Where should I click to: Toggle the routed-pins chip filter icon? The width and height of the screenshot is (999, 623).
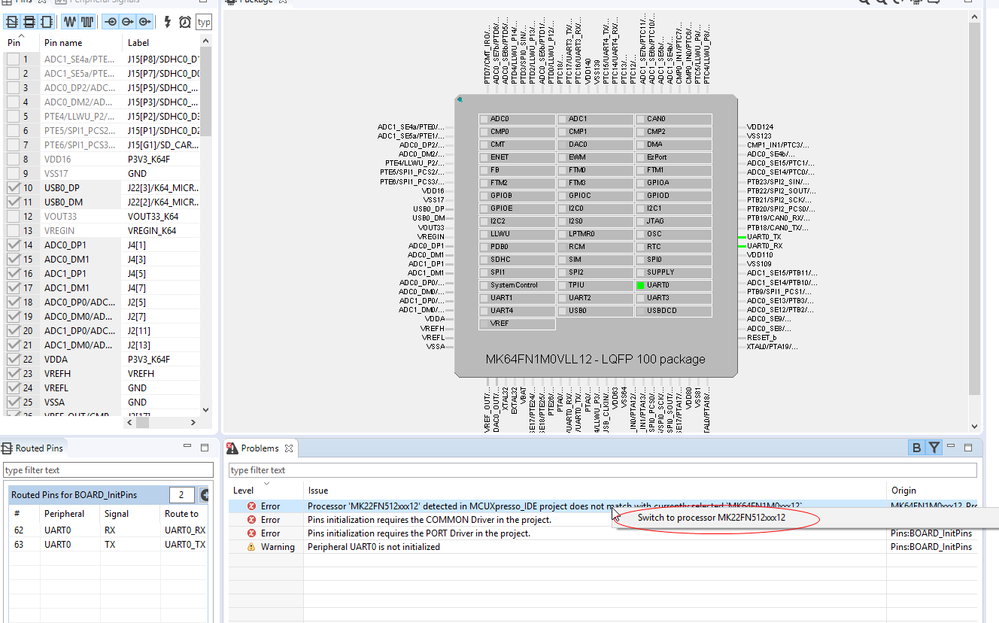click(x=11, y=22)
